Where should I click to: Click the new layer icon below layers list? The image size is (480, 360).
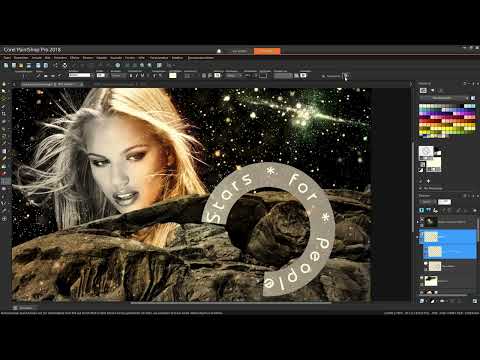[x=422, y=301]
